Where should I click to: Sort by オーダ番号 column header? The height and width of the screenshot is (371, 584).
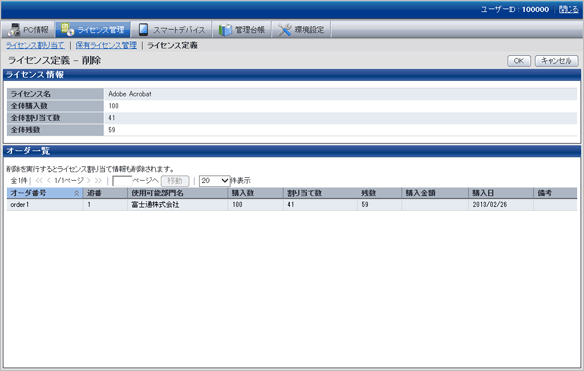click(x=45, y=193)
